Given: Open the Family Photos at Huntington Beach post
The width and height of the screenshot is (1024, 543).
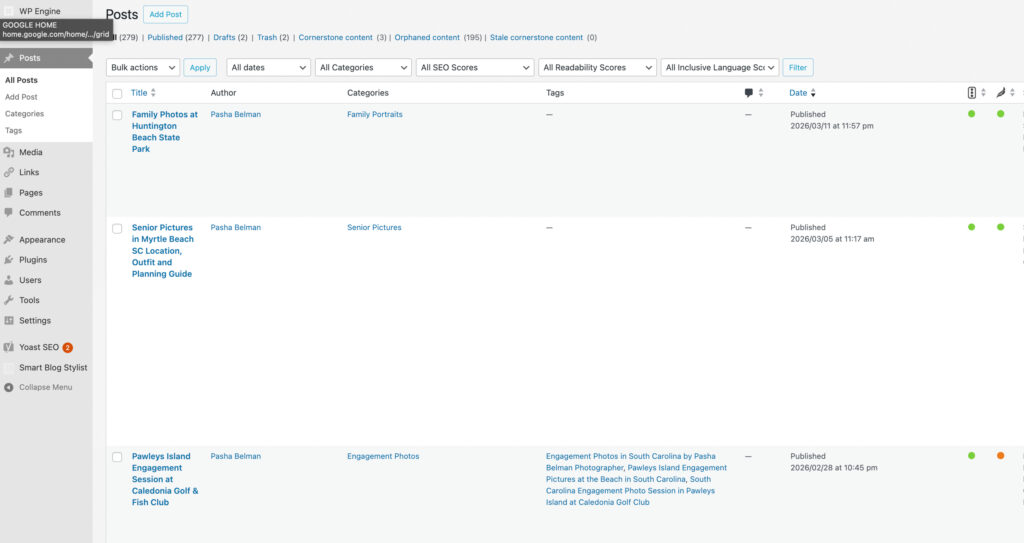Looking at the screenshot, I should click(165, 131).
